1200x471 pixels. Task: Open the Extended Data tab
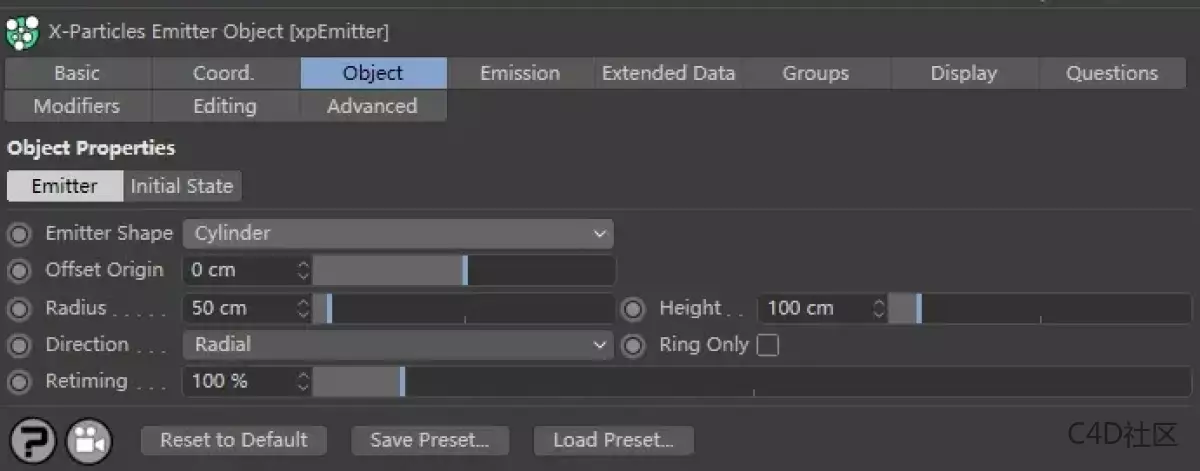point(668,73)
